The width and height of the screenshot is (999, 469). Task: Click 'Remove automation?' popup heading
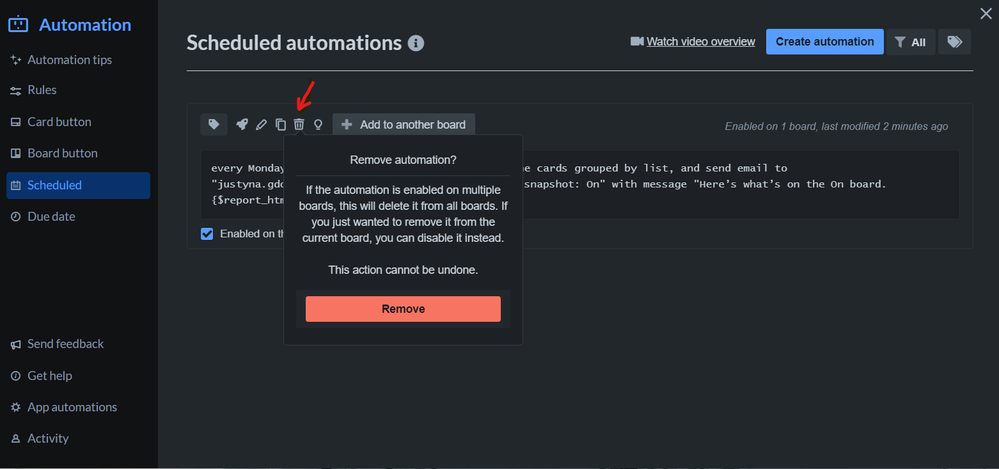click(x=403, y=160)
